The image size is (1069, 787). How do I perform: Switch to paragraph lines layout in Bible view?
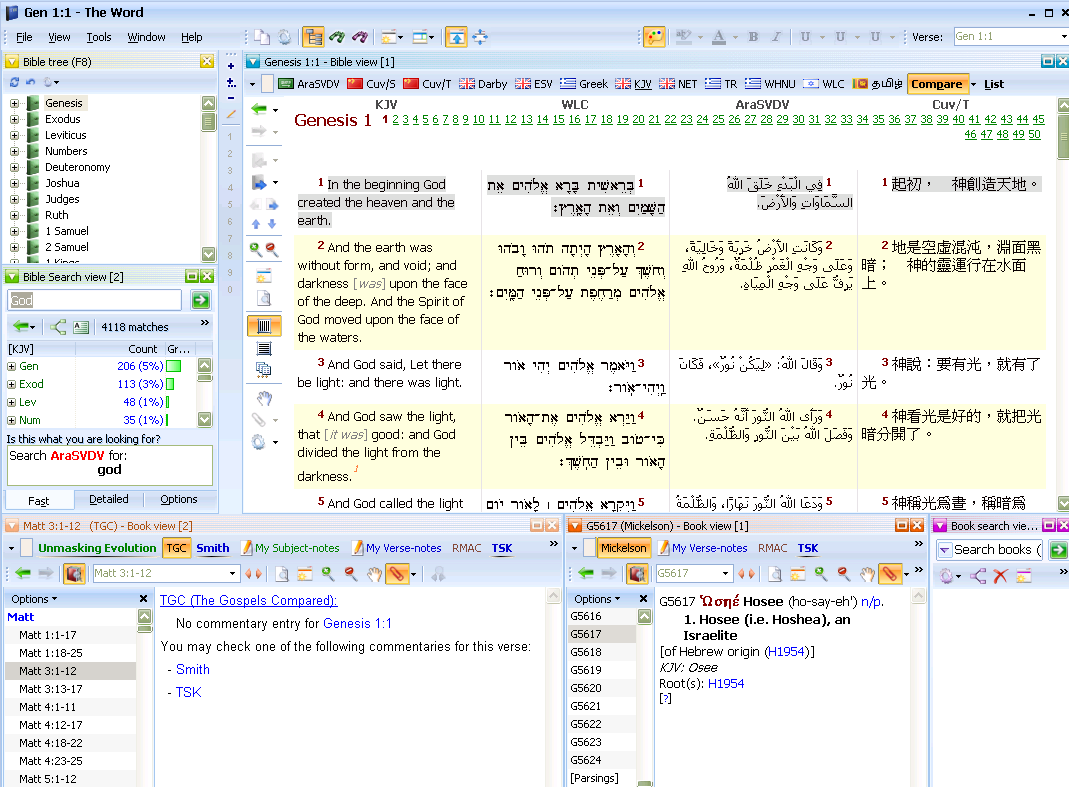pyautogui.click(x=264, y=348)
